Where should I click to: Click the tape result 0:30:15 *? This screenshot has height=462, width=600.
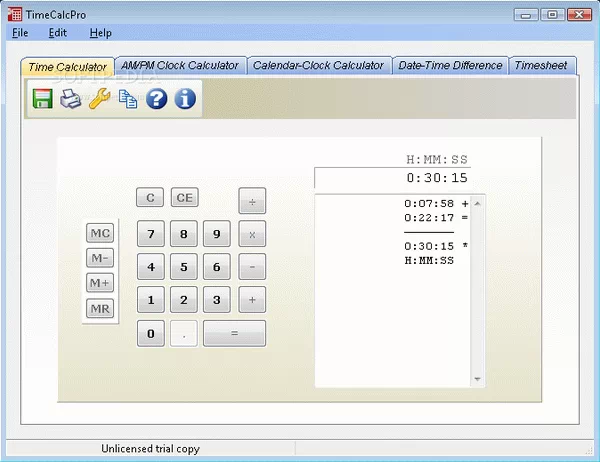[x=436, y=246]
